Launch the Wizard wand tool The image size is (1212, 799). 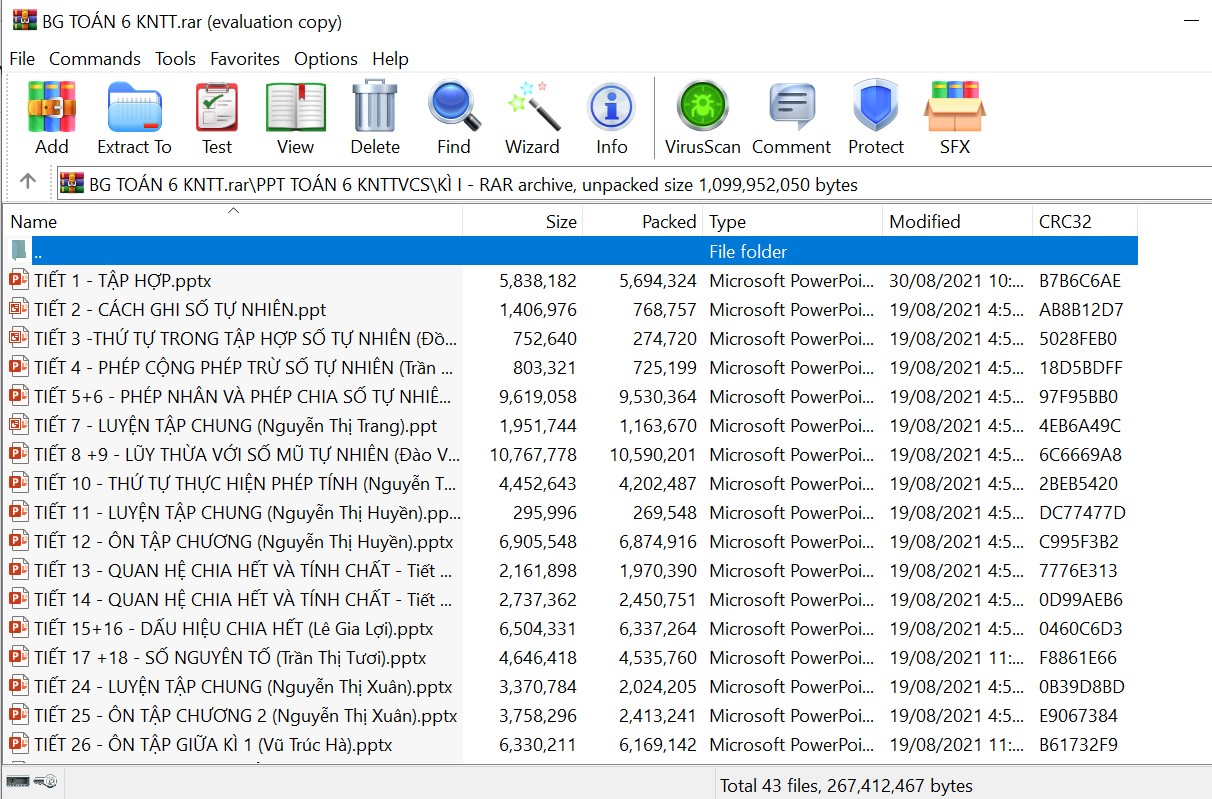532,107
